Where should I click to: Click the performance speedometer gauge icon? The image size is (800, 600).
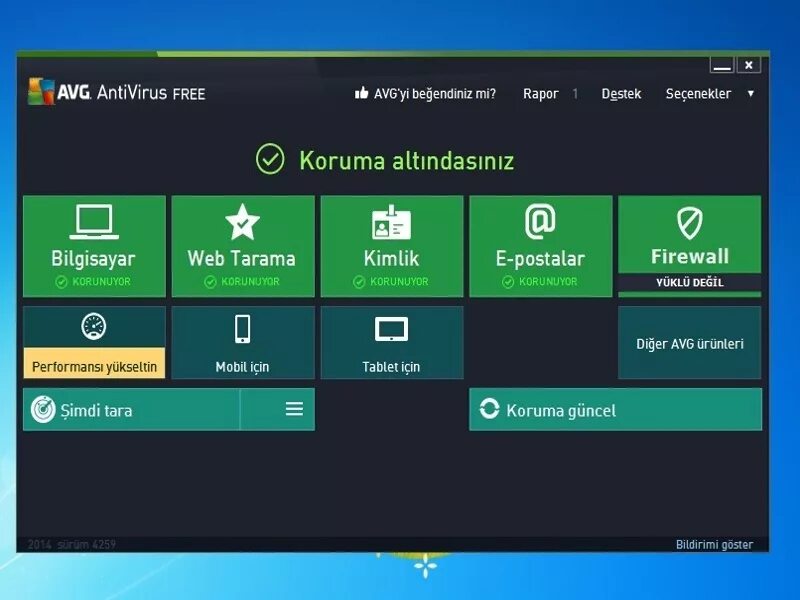pyautogui.click(x=94, y=327)
